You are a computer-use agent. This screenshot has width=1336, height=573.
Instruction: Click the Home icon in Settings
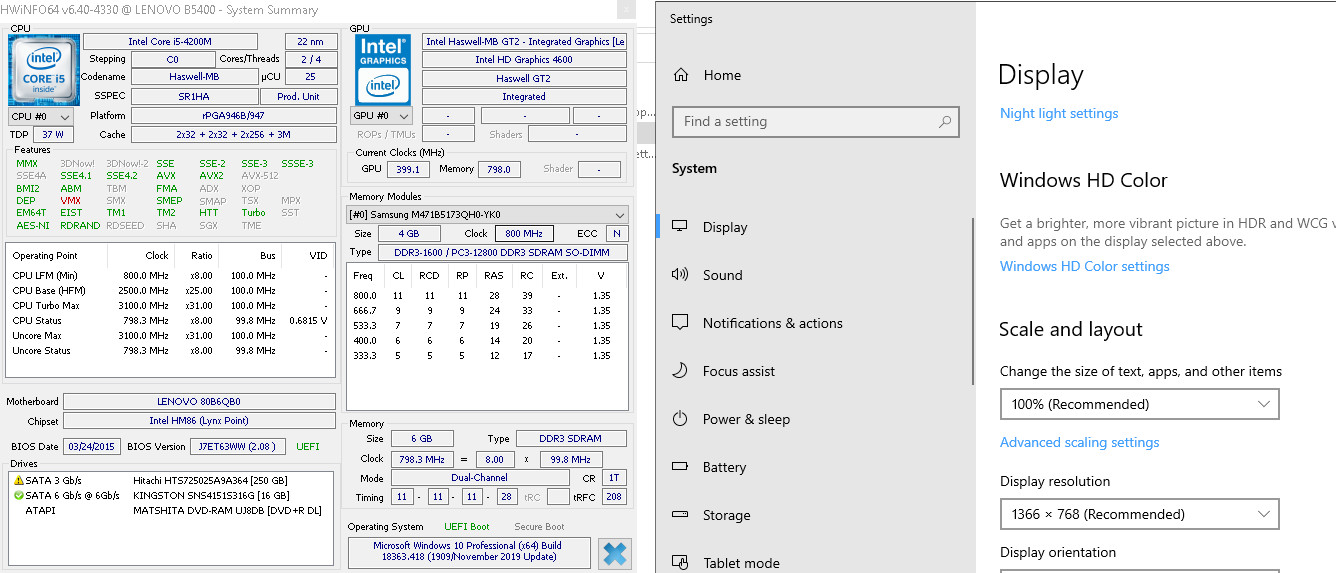point(681,75)
